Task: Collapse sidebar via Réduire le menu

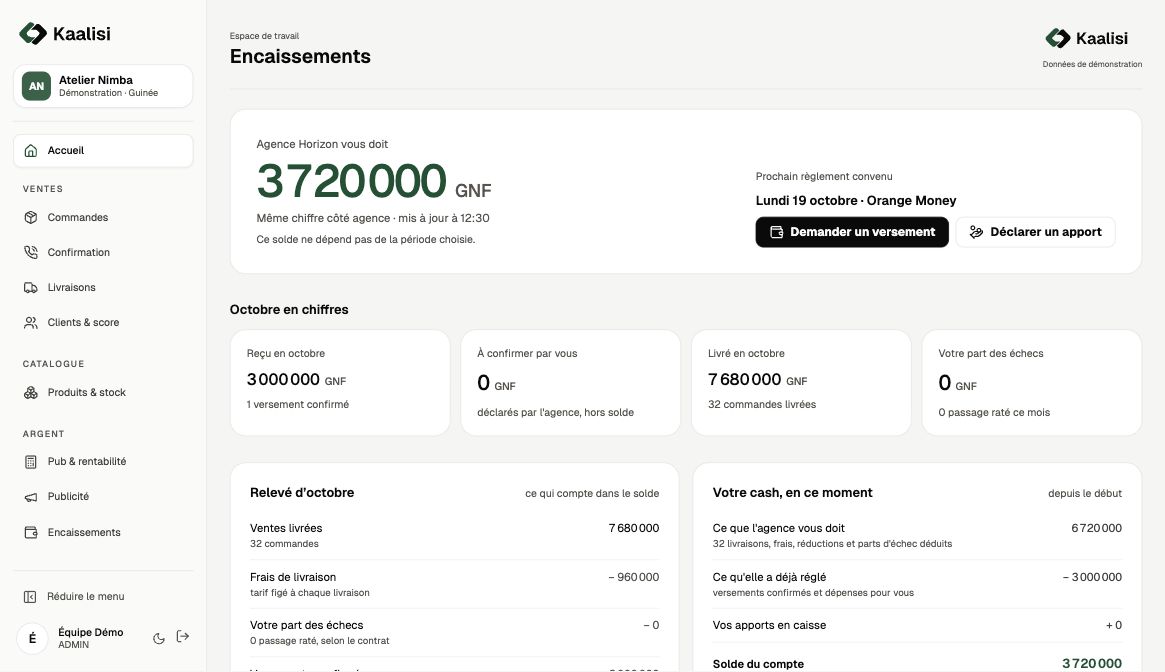Action: click(103, 597)
